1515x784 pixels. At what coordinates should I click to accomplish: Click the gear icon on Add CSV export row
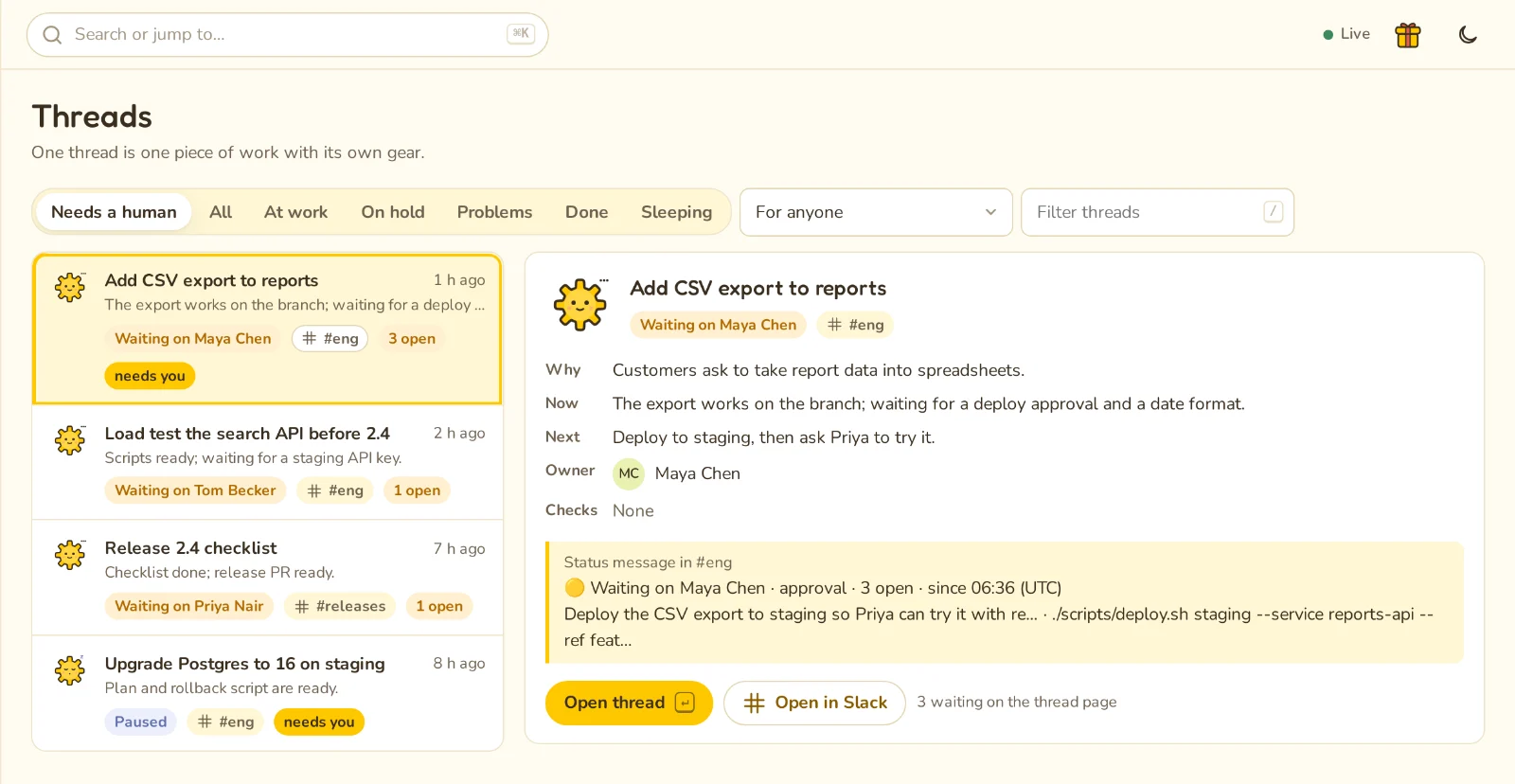pyautogui.click(x=70, y=287)
